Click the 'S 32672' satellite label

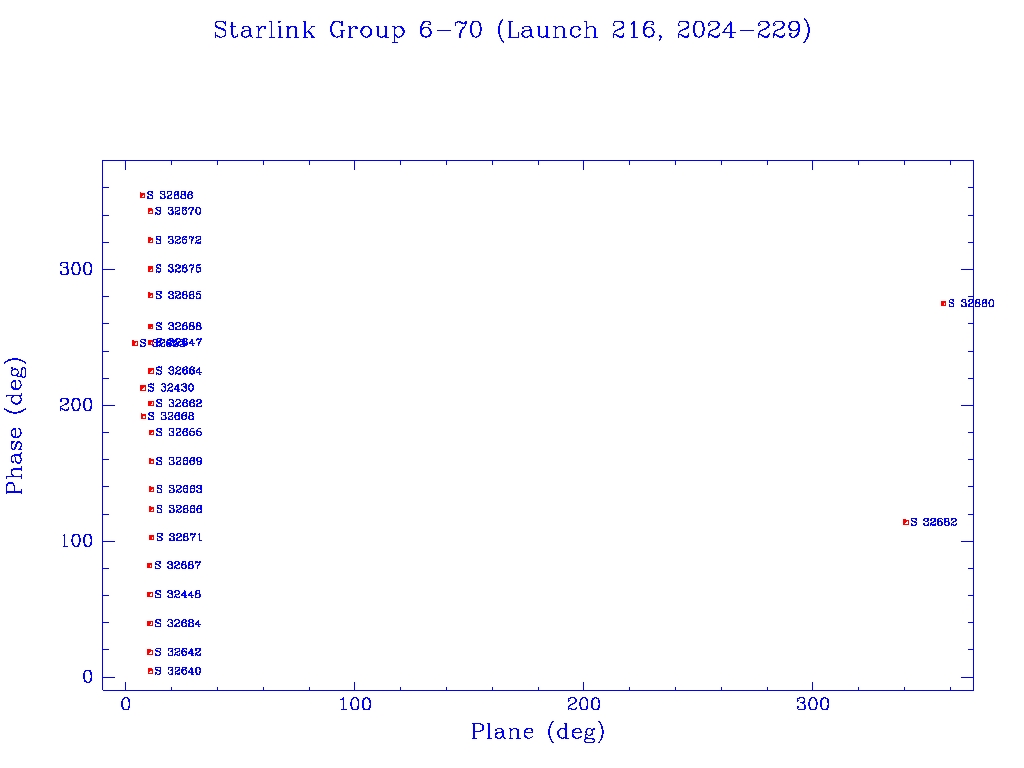pyautogui.click(x=178, y=240)
